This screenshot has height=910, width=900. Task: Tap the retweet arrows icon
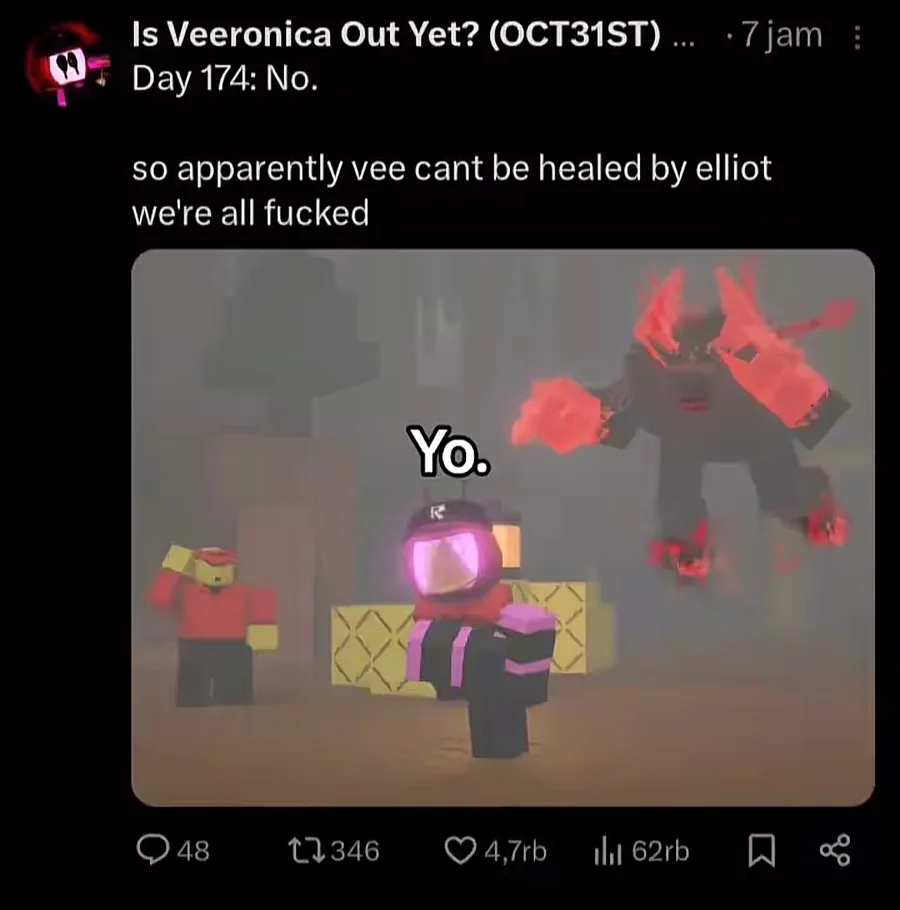308,850
